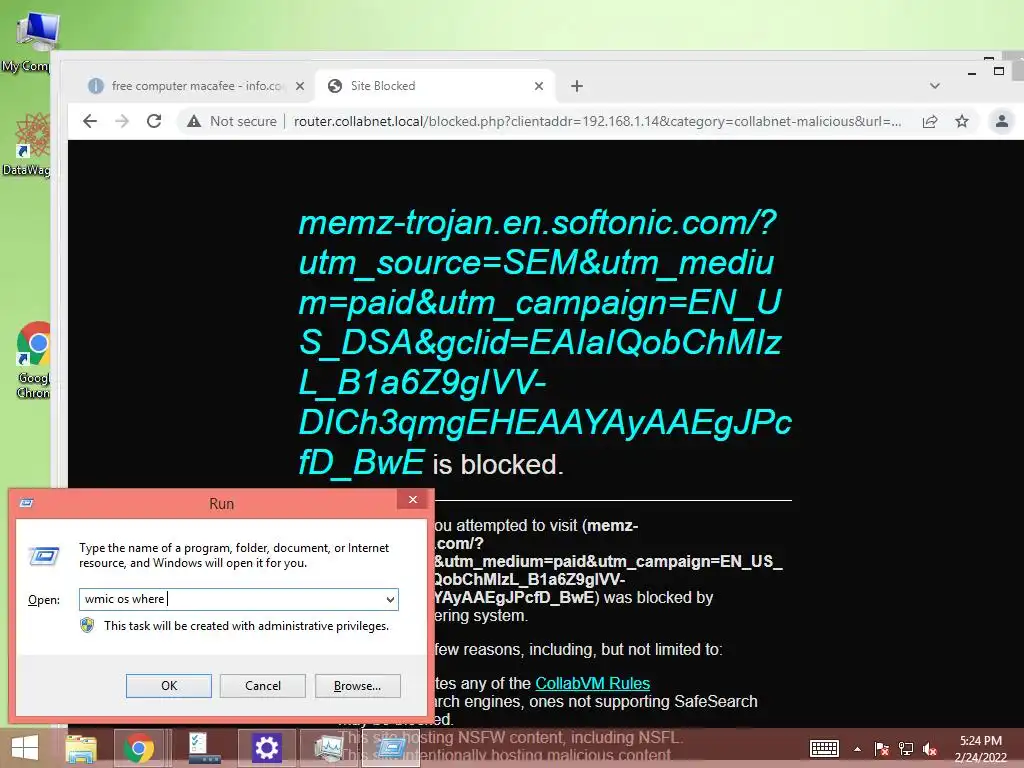This screenshot has height=768, width=1024.
Task: Go back in Chrome browser
Action: coord(90,121)
